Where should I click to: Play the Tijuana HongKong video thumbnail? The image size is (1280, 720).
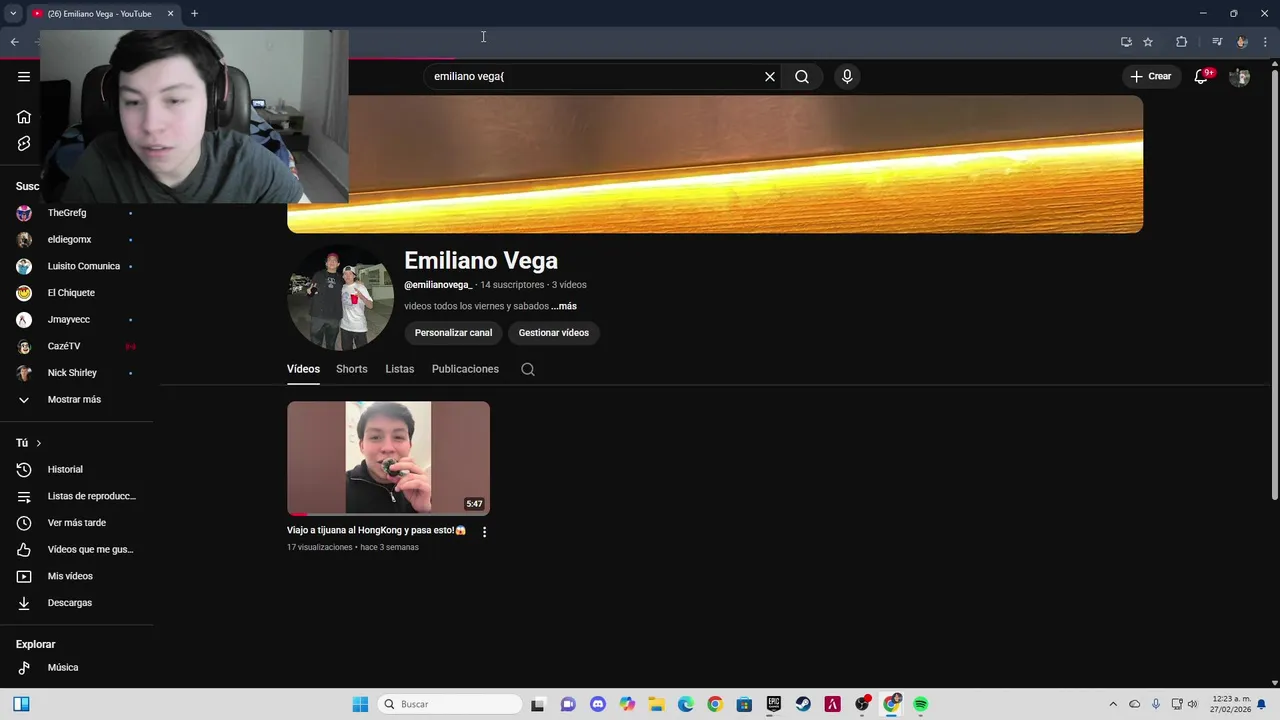388,458
